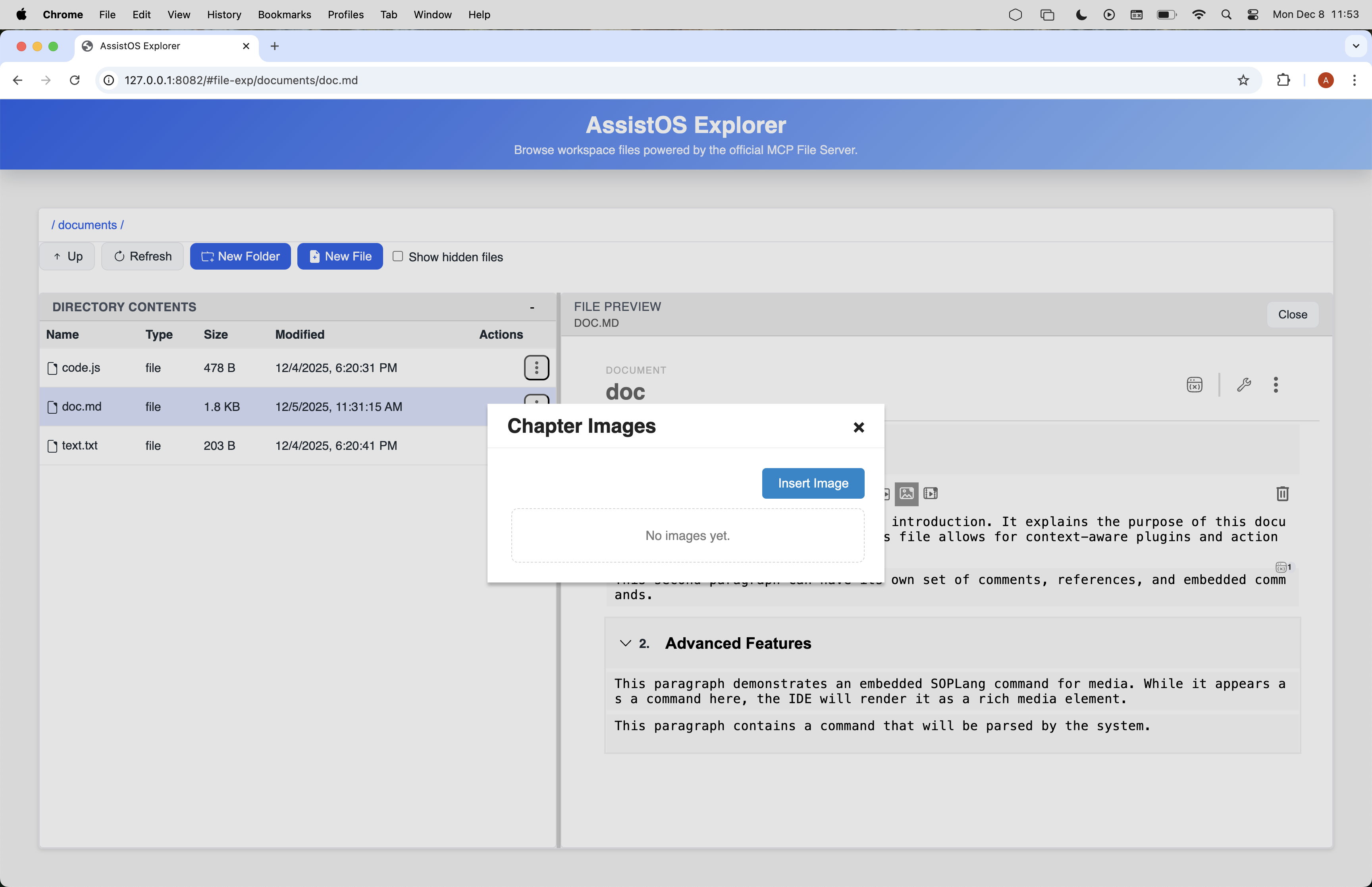Click the New Folder button
Image resolution: width=1372 pixels, height=887 pixels.
[240, 256]
